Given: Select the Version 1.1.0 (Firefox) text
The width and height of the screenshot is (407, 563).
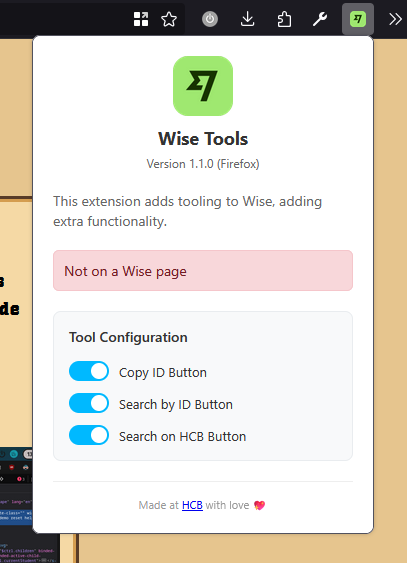Looking at the screenshot, I should click(x=203, y=164).
